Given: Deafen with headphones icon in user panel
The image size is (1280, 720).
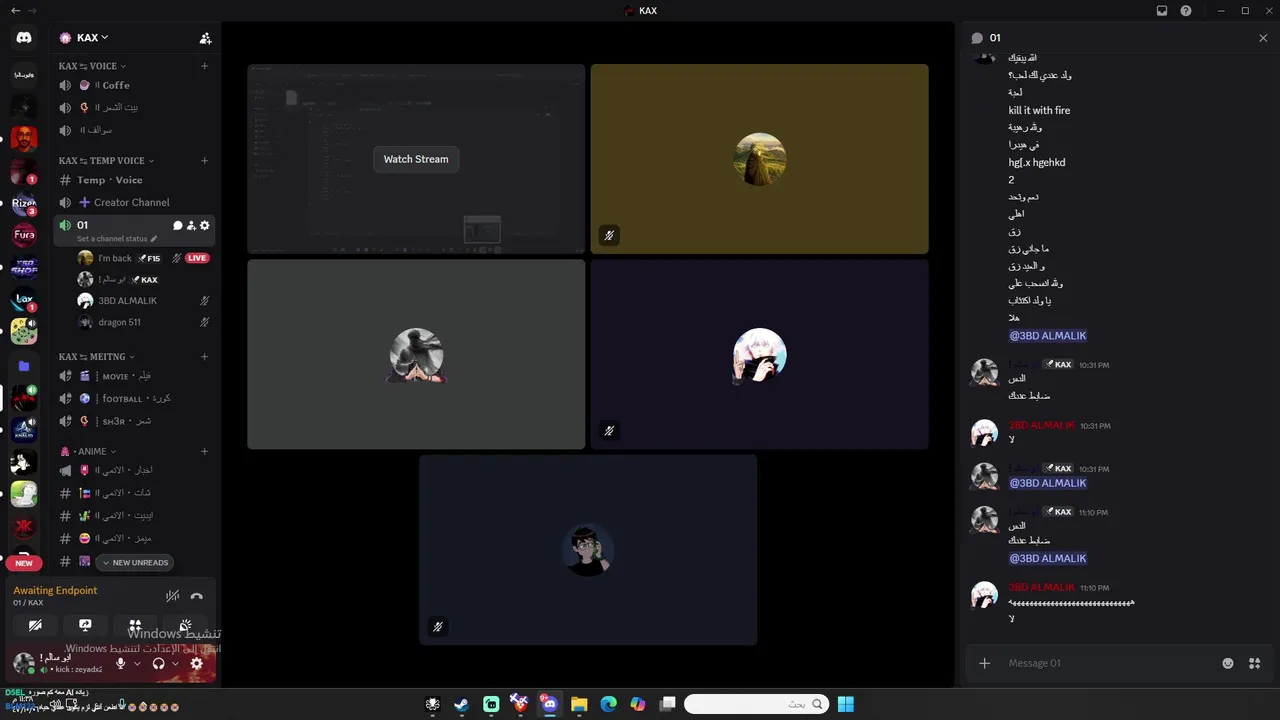Looking at the screenshot, I should (x=158, y=663).
